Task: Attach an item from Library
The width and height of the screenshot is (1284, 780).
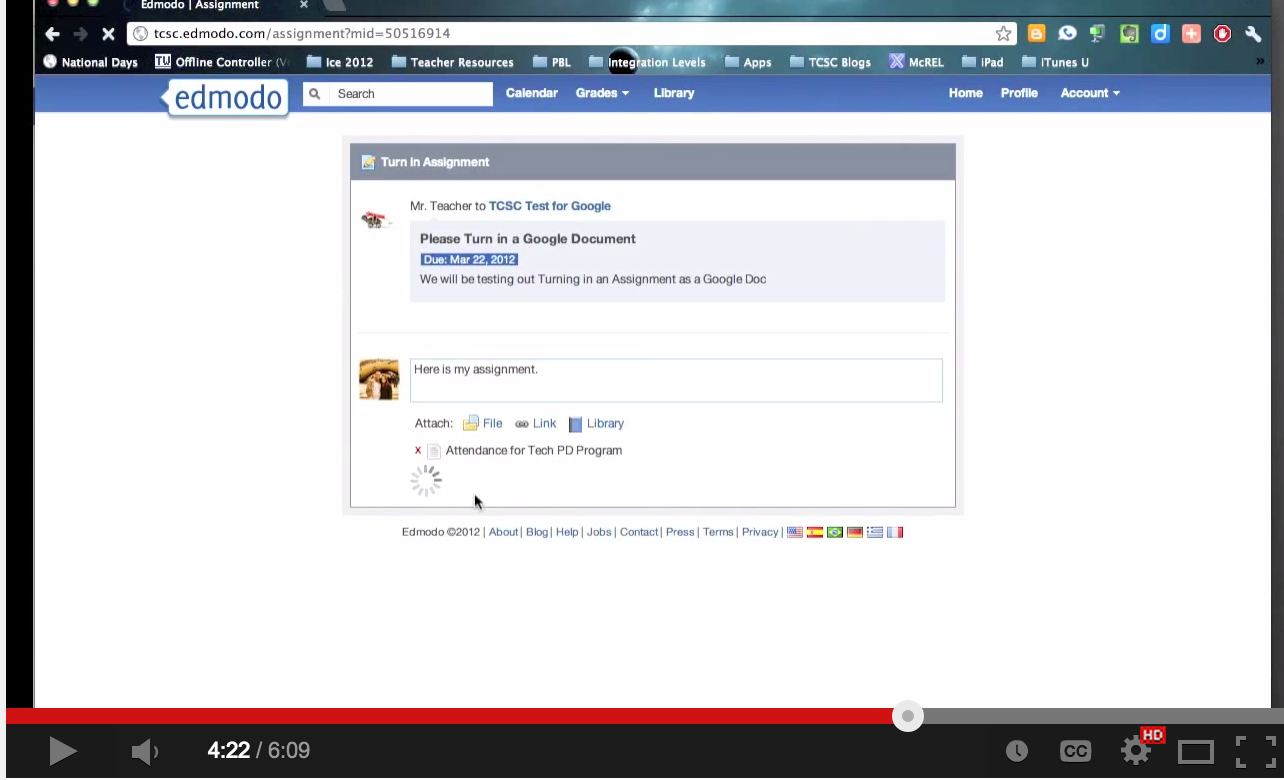Action: pyautogui.click(x=596, y=423)
